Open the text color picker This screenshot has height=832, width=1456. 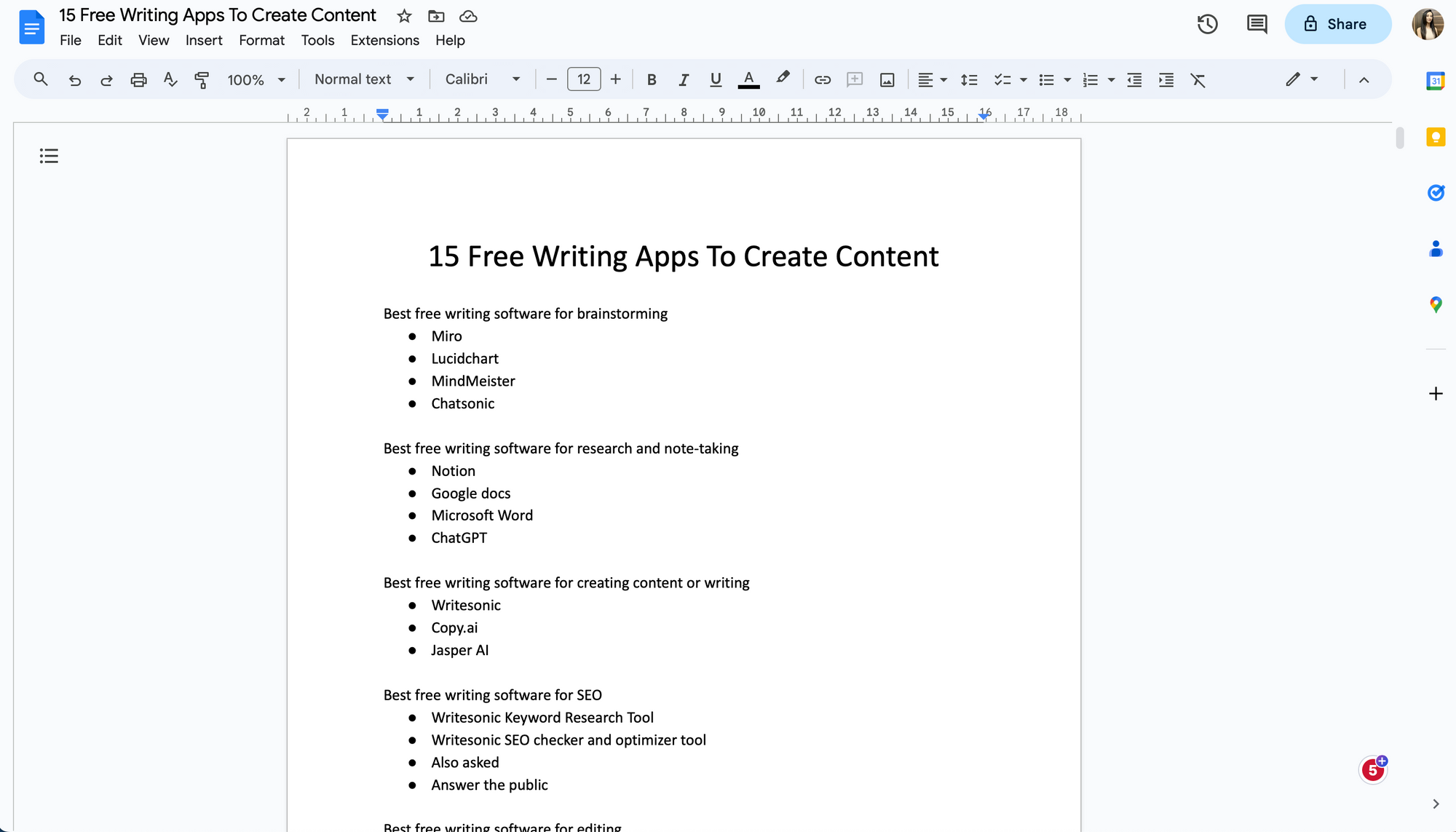tap(748, 79)
